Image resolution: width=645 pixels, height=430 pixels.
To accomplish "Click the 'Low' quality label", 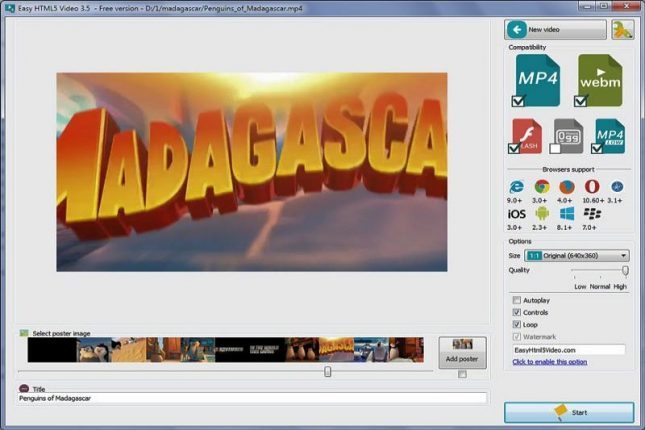I will click(580, 286).
